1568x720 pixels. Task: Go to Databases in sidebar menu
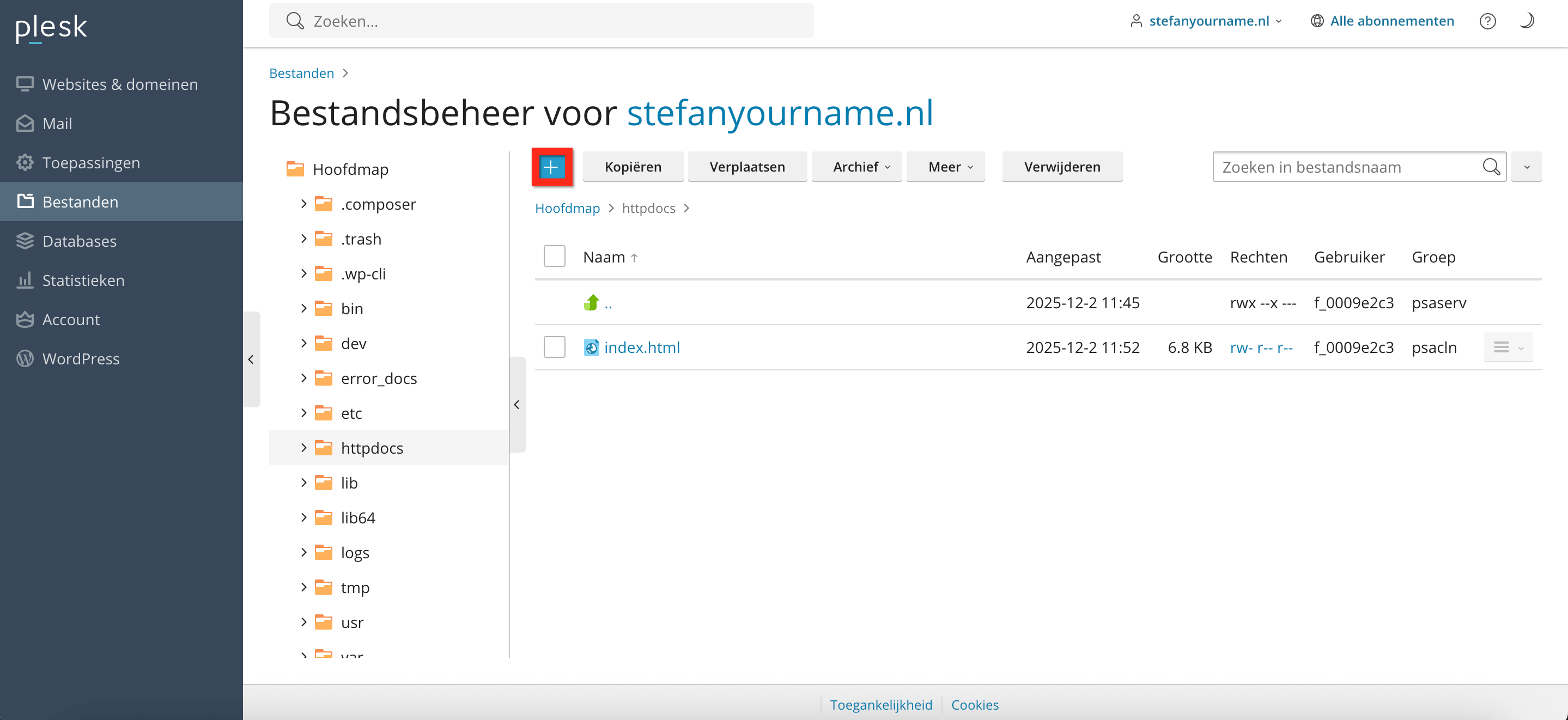click(x=79, y=241)
